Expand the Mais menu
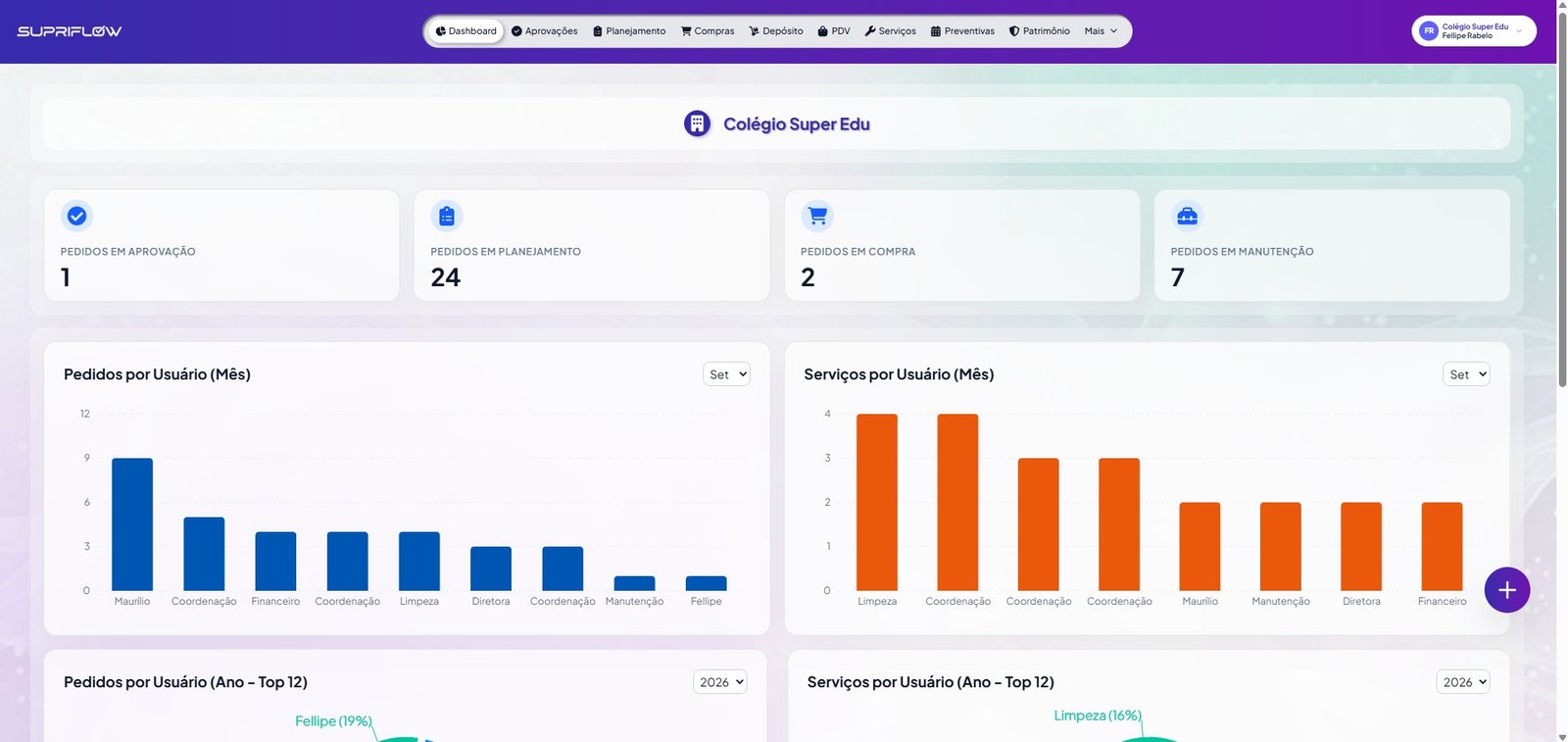Viewport: 1568px width, 742px height. 1101,31
